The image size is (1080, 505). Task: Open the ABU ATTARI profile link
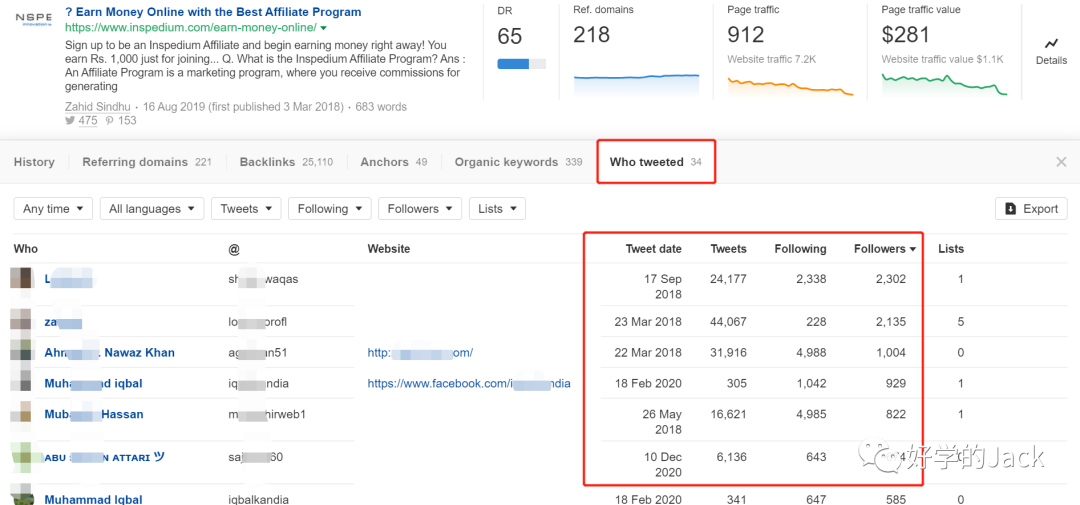coord(105,457)
